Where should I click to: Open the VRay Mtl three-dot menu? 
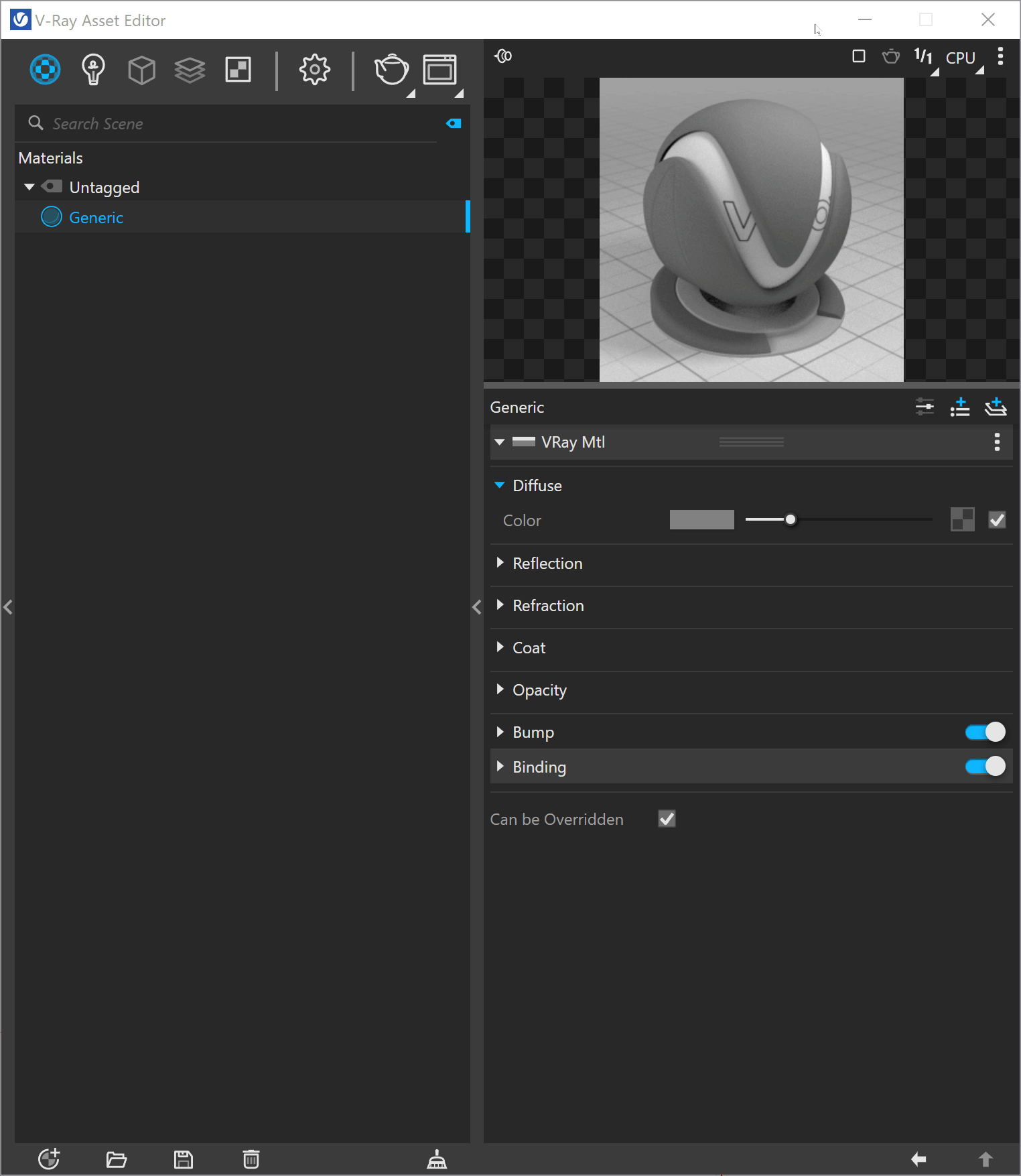click(997, 442)
